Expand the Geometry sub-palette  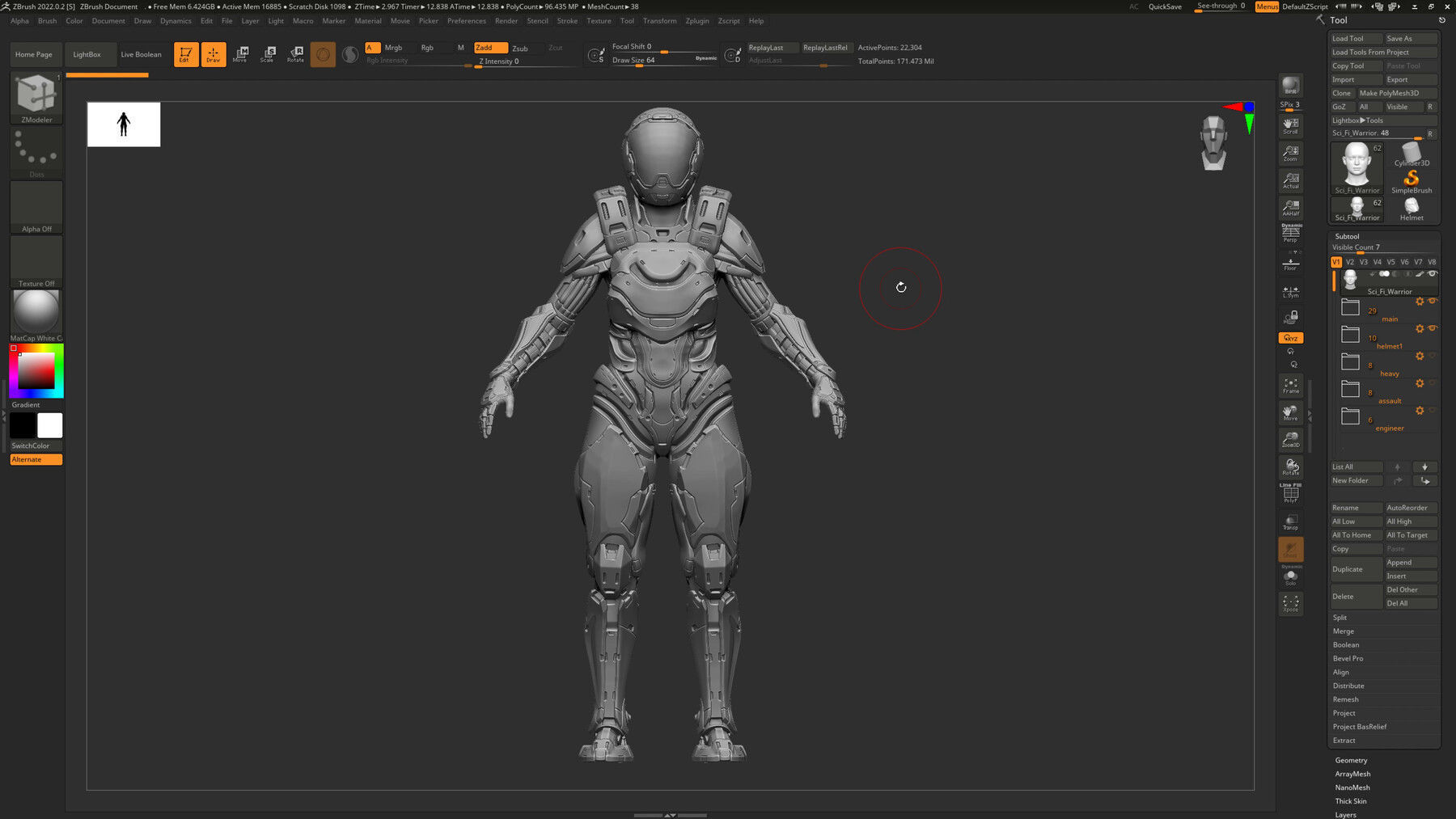click(1351, 760)
